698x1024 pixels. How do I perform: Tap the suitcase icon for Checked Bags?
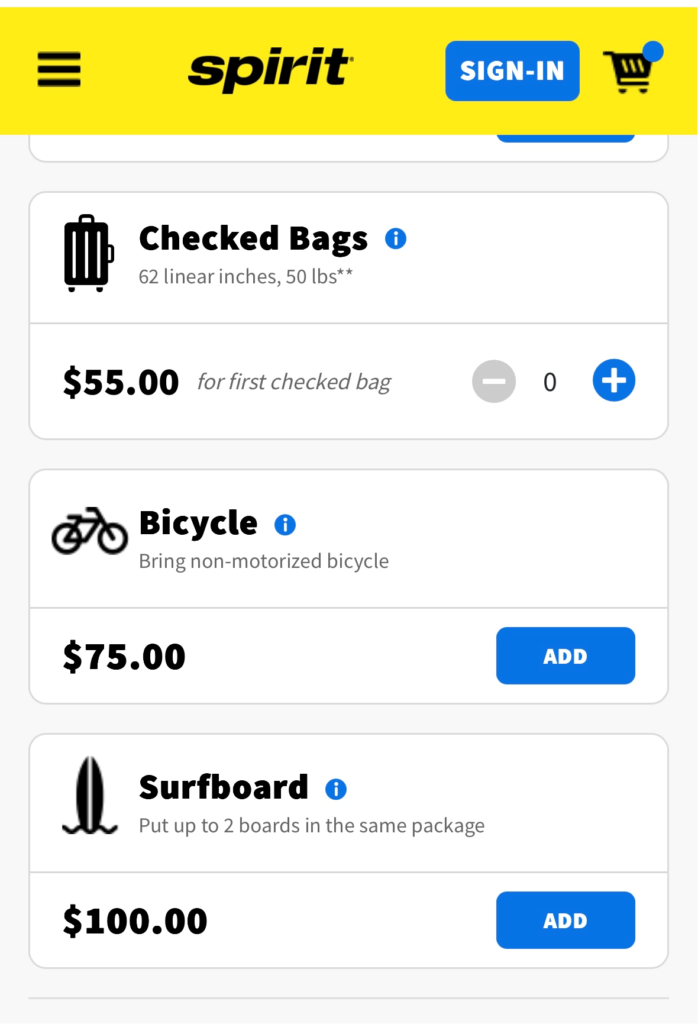[89, 253]
